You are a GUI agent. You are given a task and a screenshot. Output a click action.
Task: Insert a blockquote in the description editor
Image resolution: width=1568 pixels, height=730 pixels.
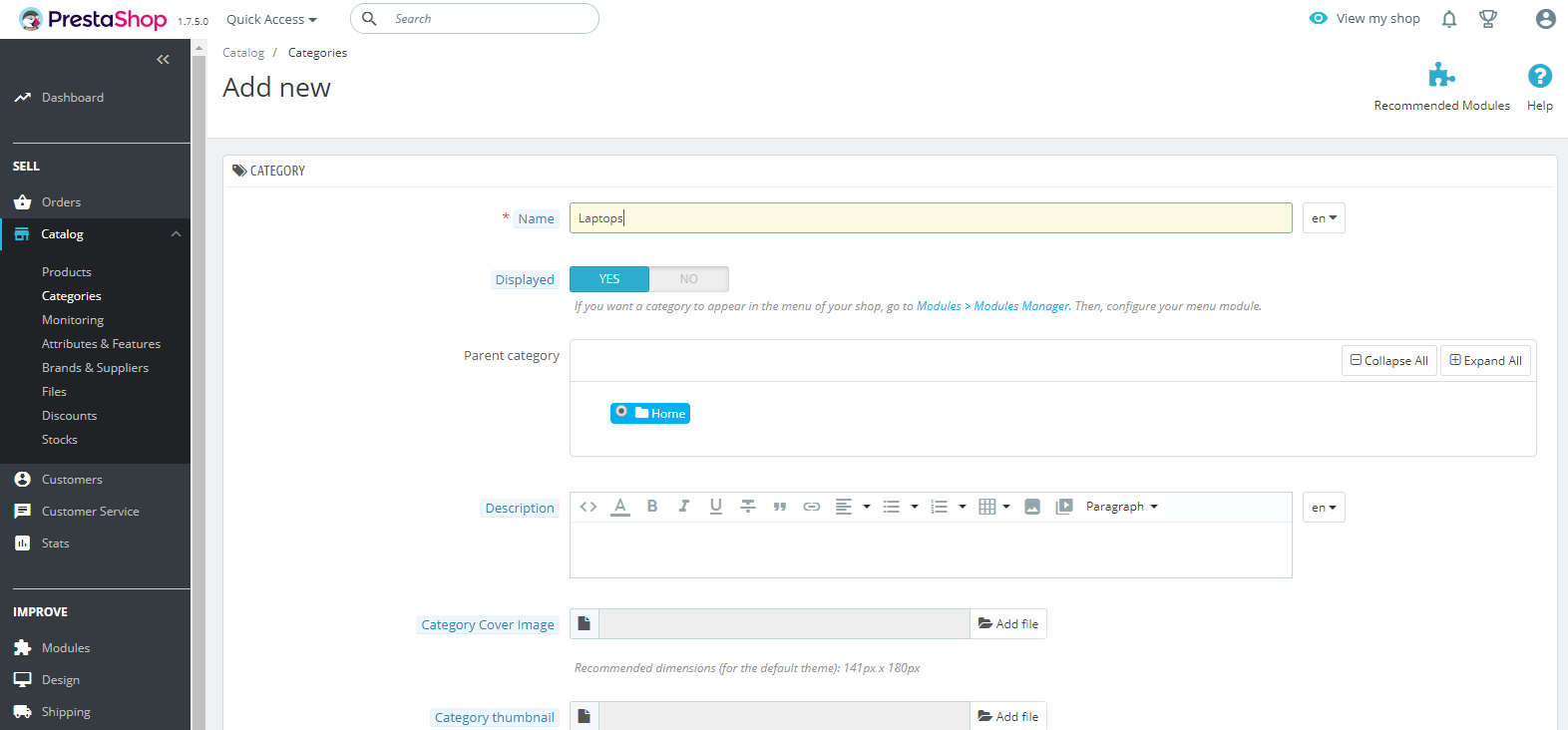point(780,507)
